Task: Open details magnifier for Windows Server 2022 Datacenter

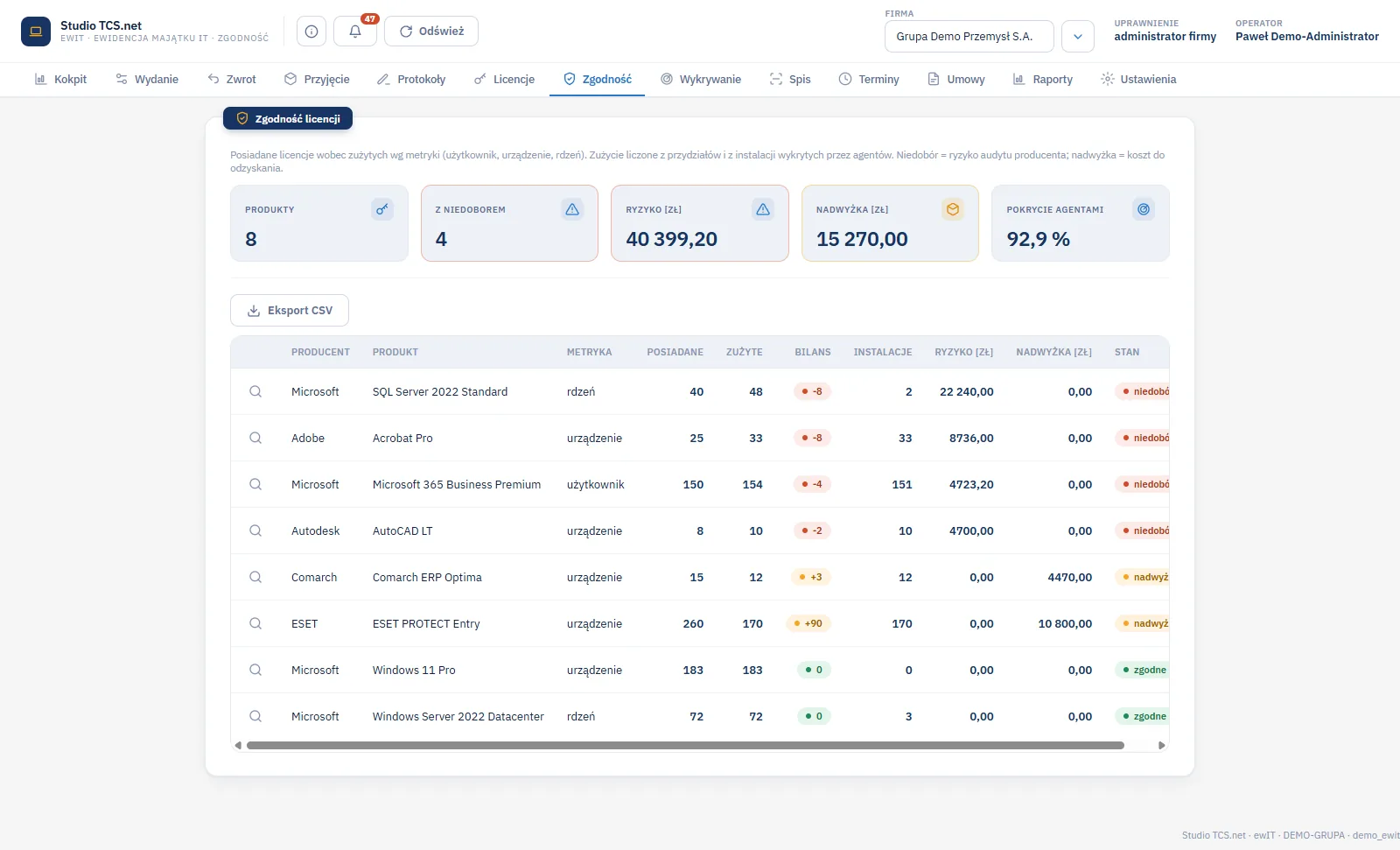Action: (255, 716)
